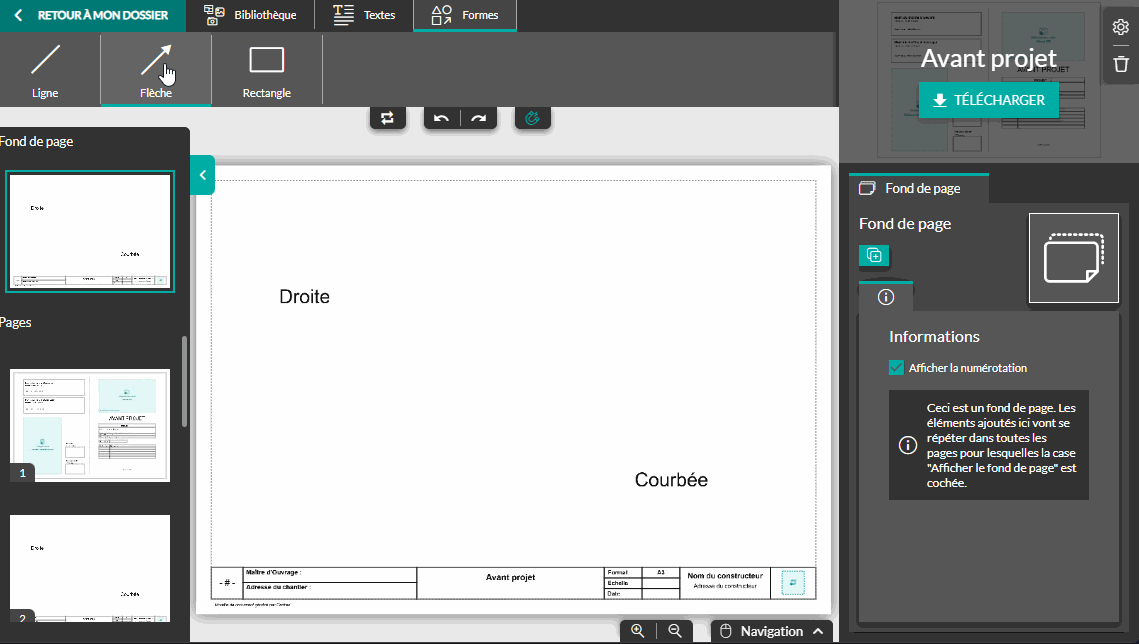Zoom in with the magnifier plus

(x=638, y=631)
